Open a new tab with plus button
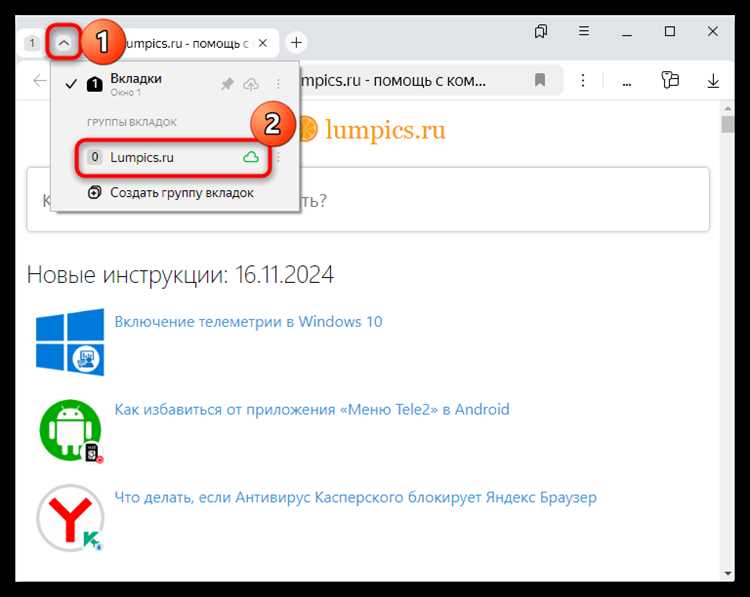Screen dimensions: 750x597 point(297,43)
